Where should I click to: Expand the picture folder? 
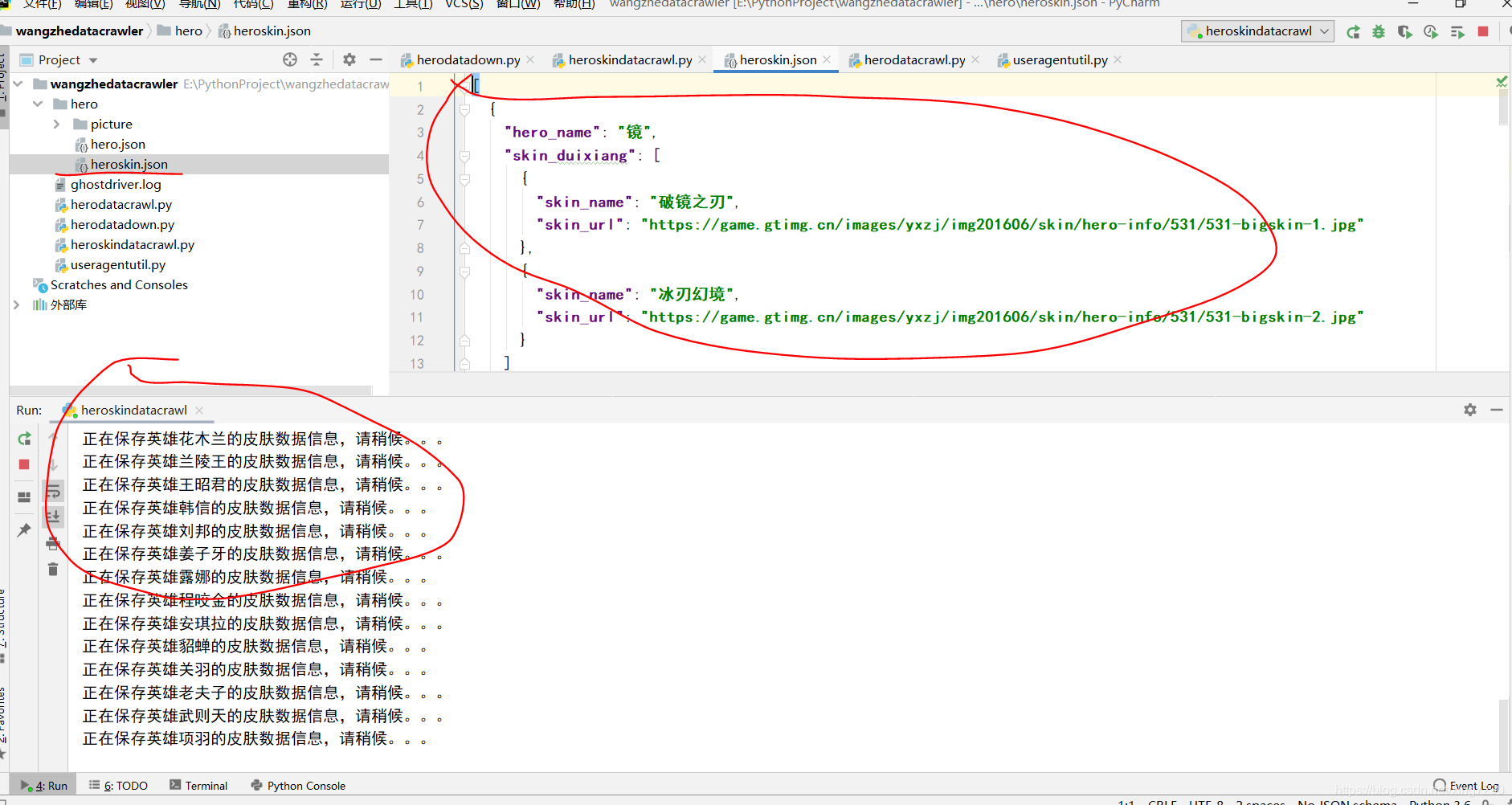57,124
